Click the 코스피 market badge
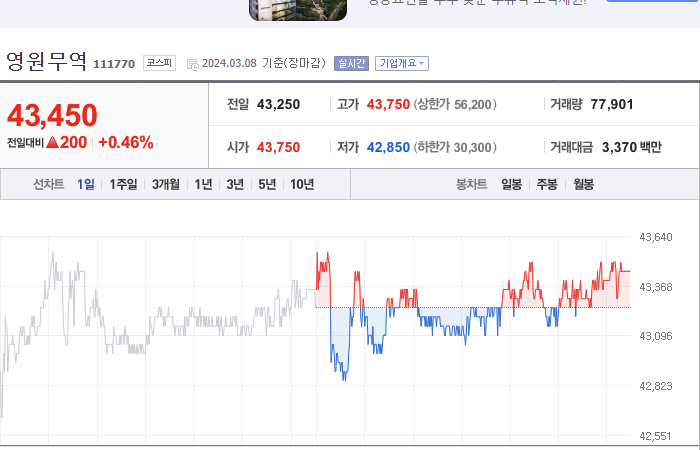700x450 pixels. point(159,63)
